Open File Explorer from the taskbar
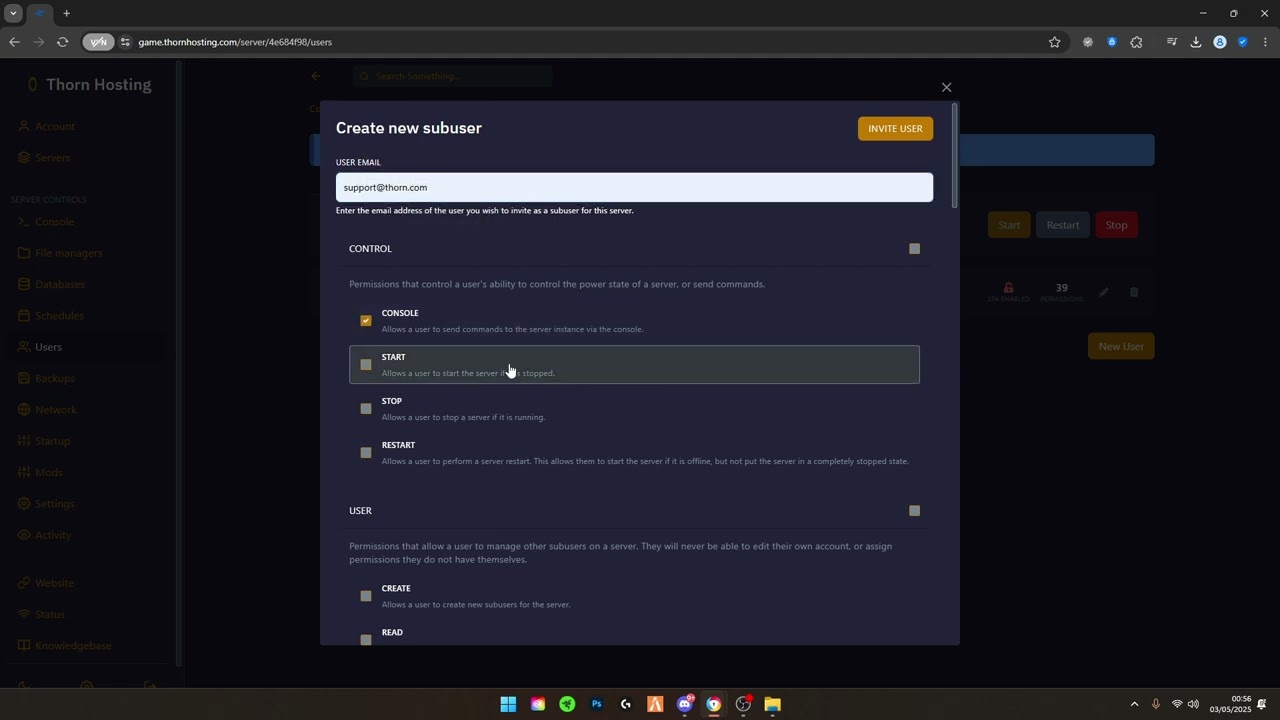This screenshot has width=1280, height=720. (x=773, y=704)
